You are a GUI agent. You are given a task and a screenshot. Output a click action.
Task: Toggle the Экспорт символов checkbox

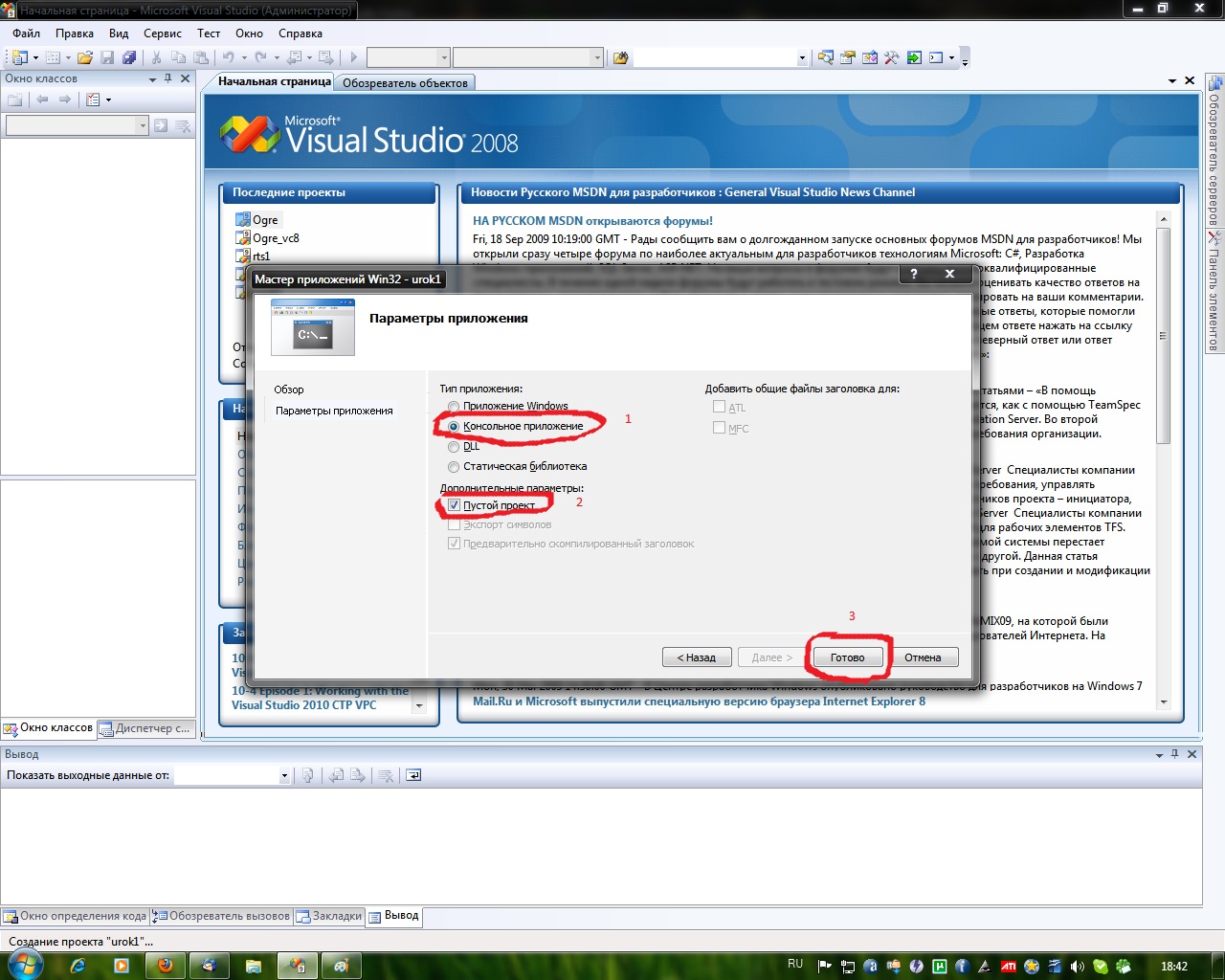(x=455, y=524)
